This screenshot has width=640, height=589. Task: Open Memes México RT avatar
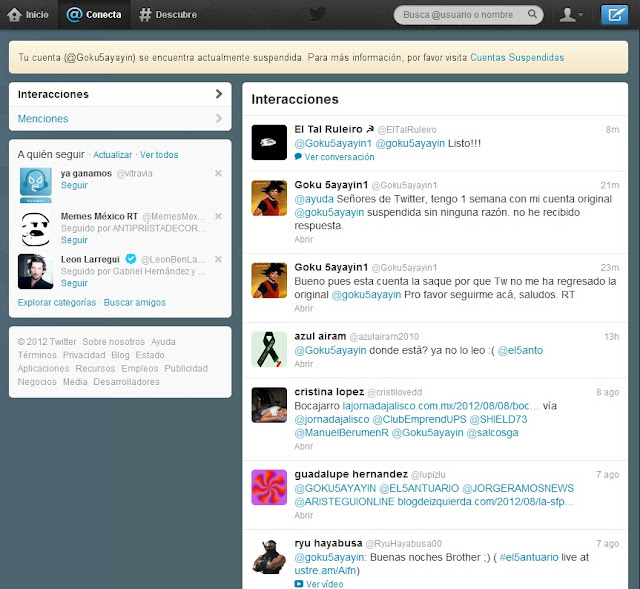(x=36, y=229)
